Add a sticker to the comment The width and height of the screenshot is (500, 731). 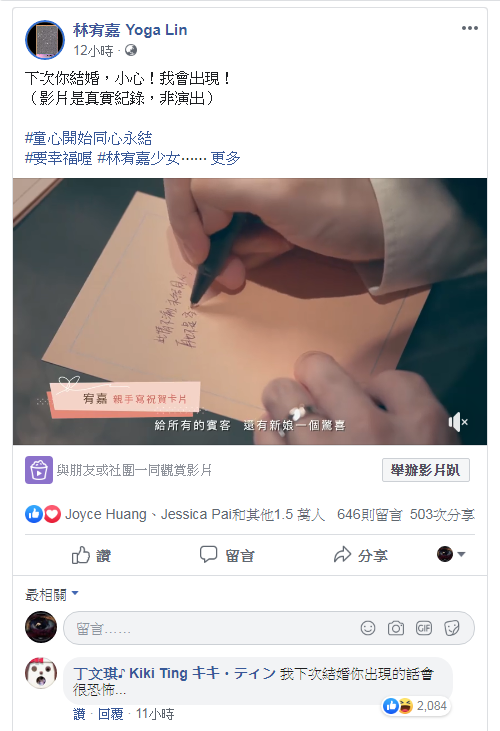452,628
